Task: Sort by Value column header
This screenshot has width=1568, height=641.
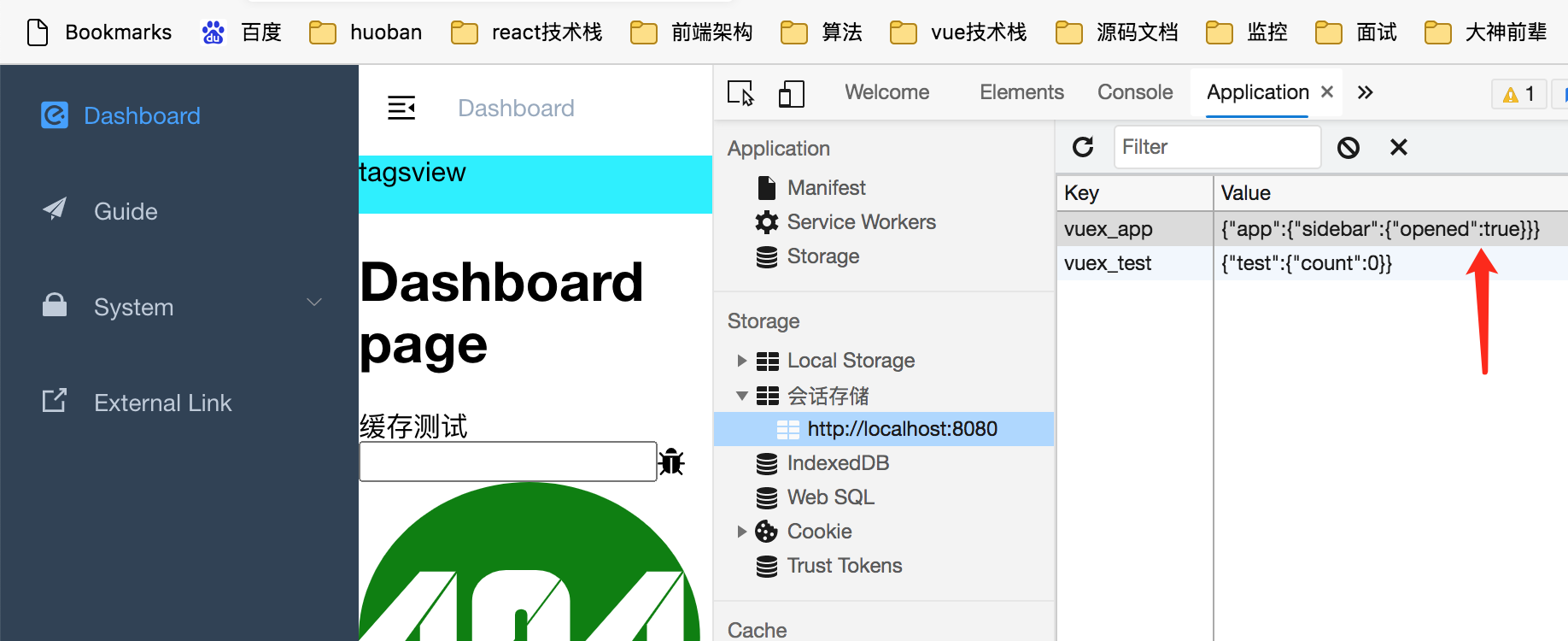Action: click(1390, 193)
